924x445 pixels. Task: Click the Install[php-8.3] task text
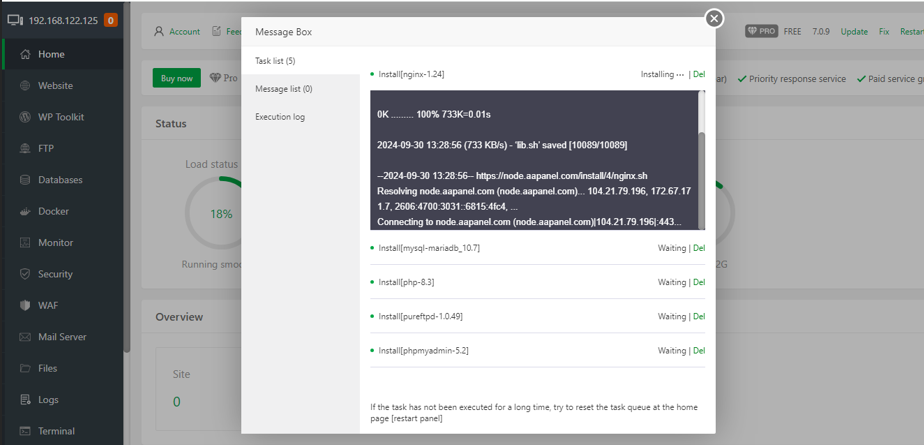(406, 282)
